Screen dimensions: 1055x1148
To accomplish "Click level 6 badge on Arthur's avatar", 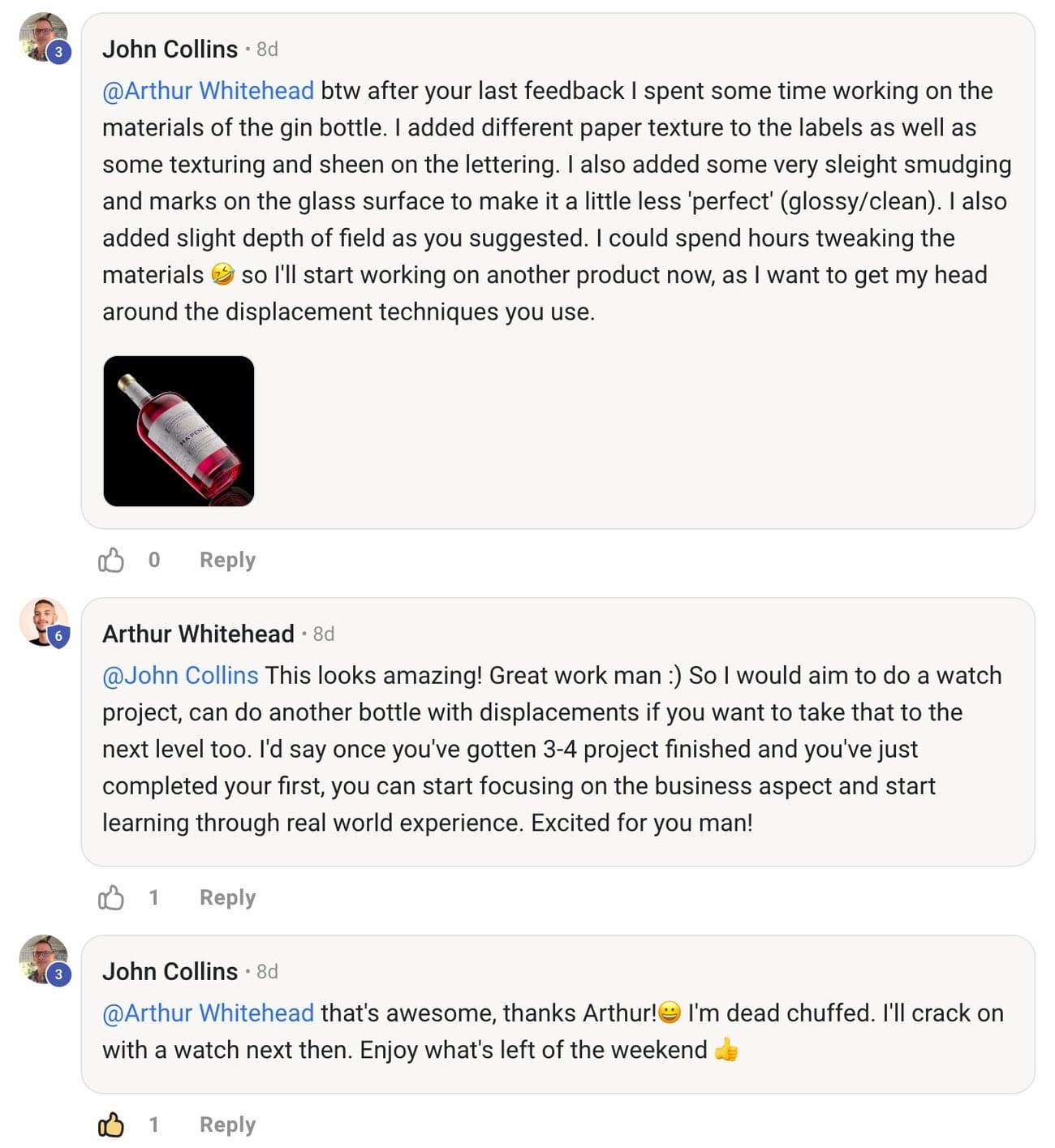I will [58, 637].
